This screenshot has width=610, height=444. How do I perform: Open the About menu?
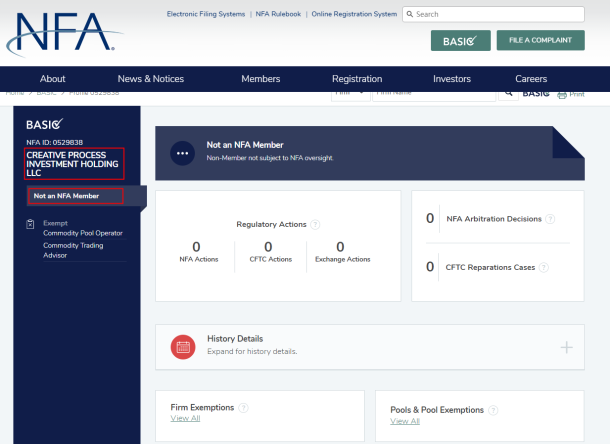[53, 79]
